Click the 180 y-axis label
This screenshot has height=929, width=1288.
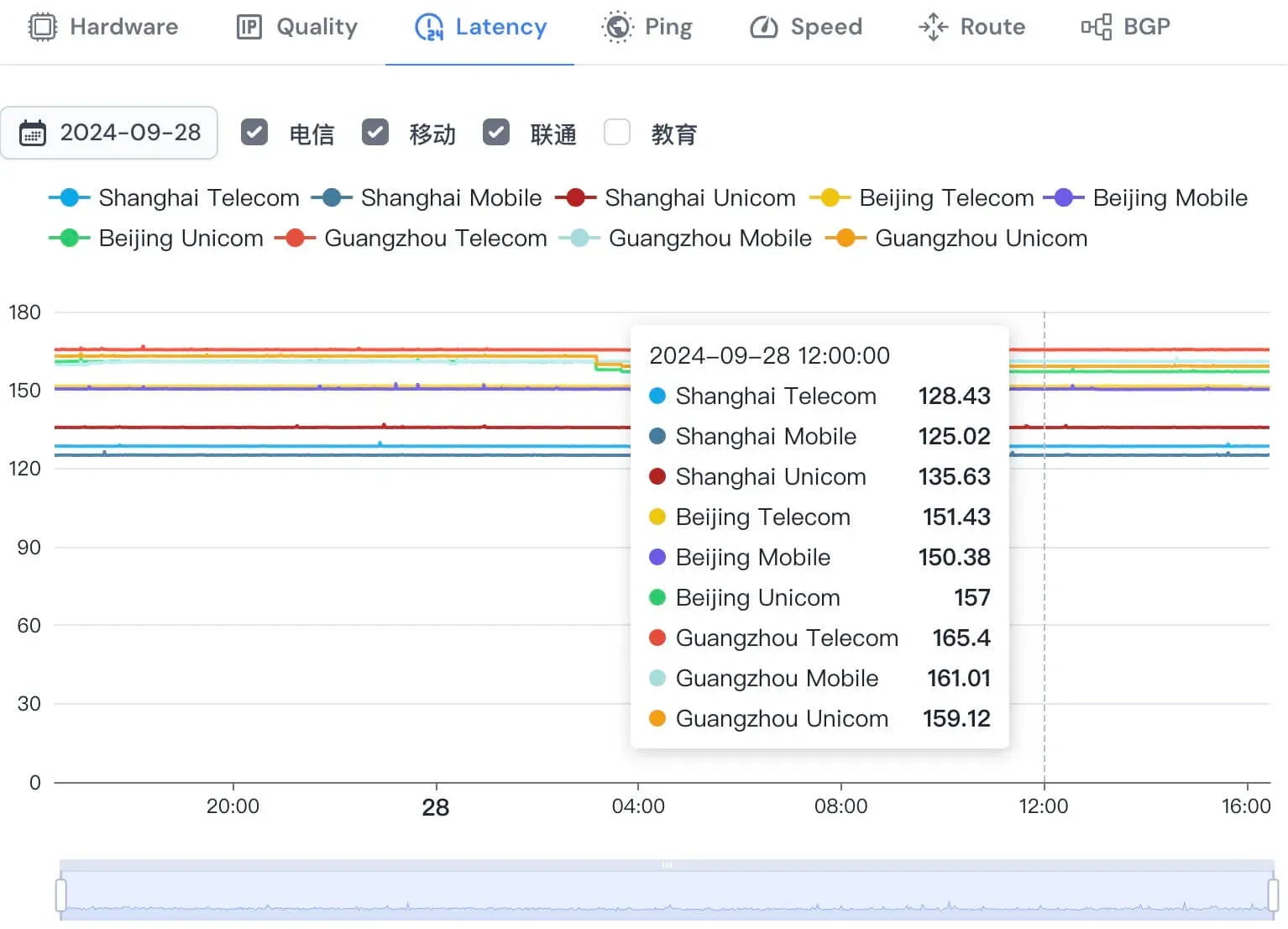24,313
